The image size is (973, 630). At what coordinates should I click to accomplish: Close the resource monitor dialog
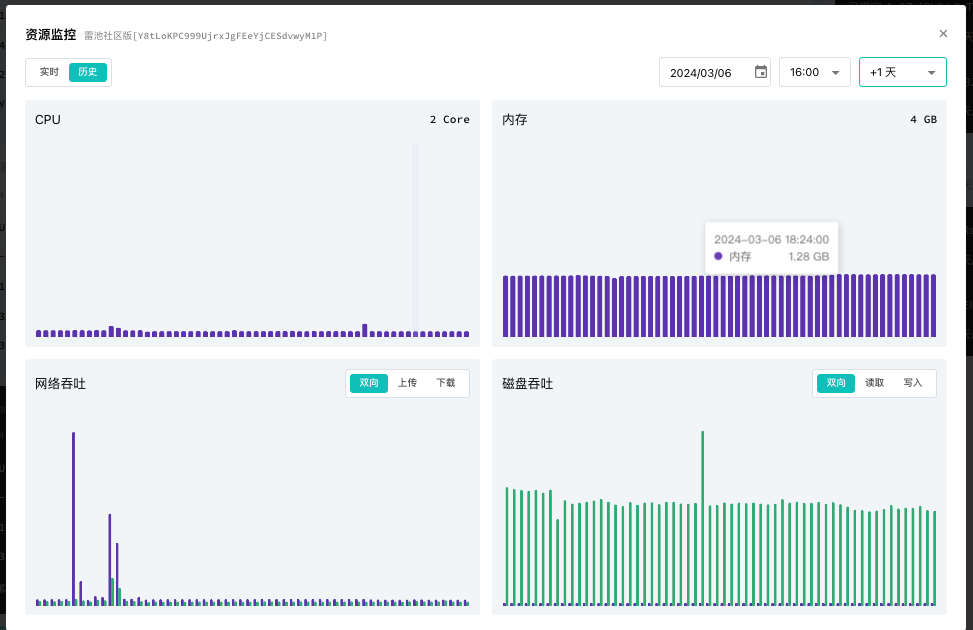point(943,34)
